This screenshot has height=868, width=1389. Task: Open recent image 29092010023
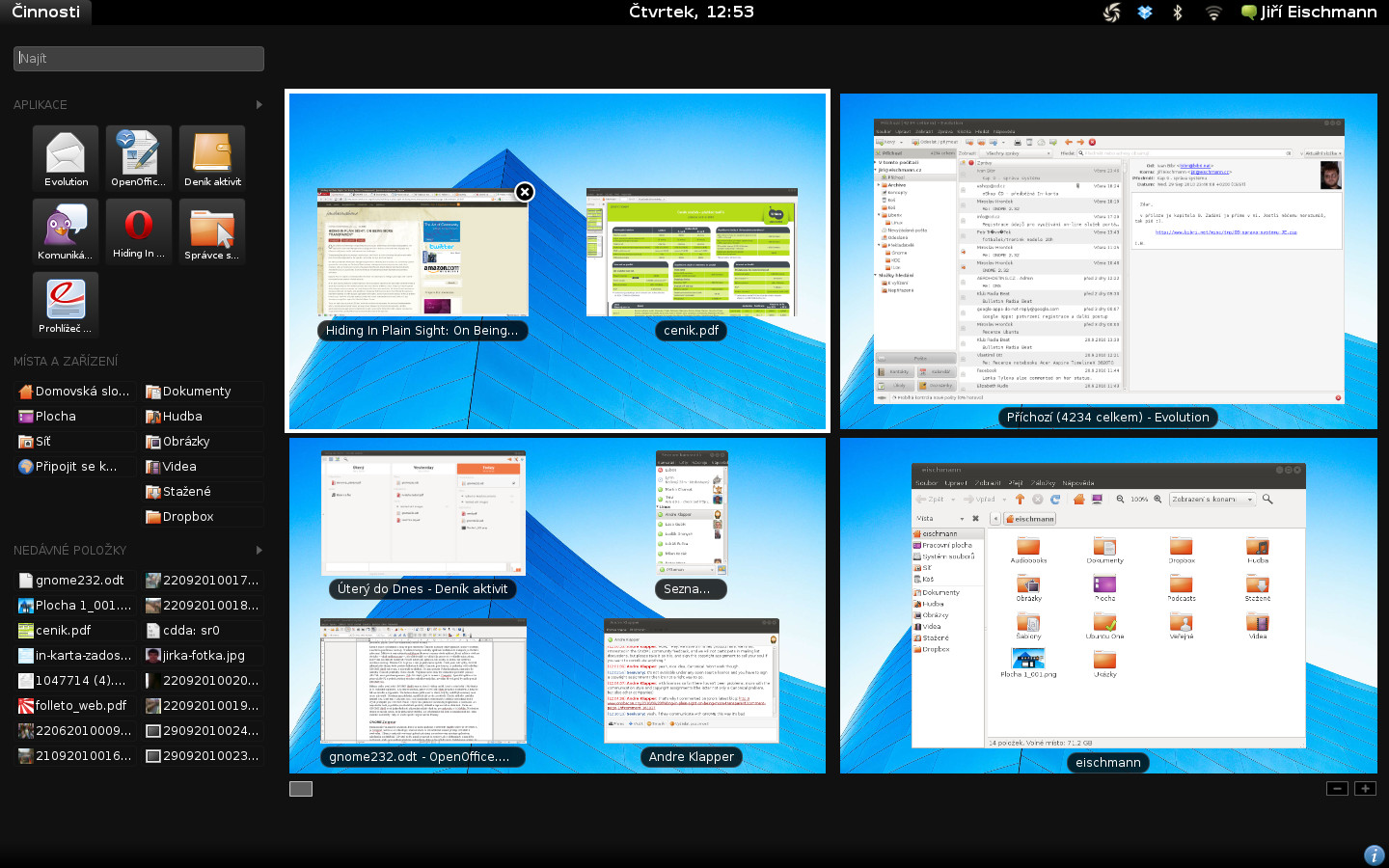[203, 756]
